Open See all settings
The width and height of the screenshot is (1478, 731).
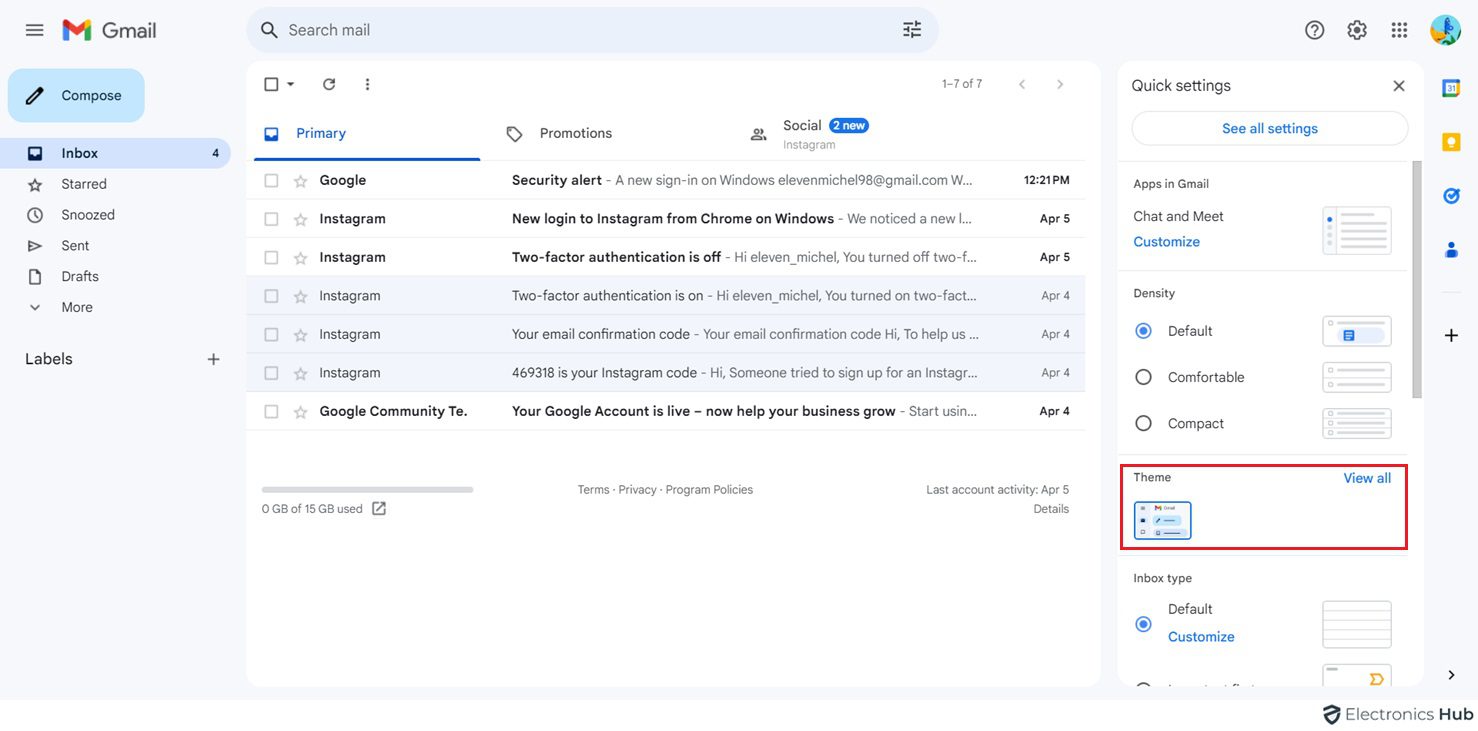tap(1268, 128)
